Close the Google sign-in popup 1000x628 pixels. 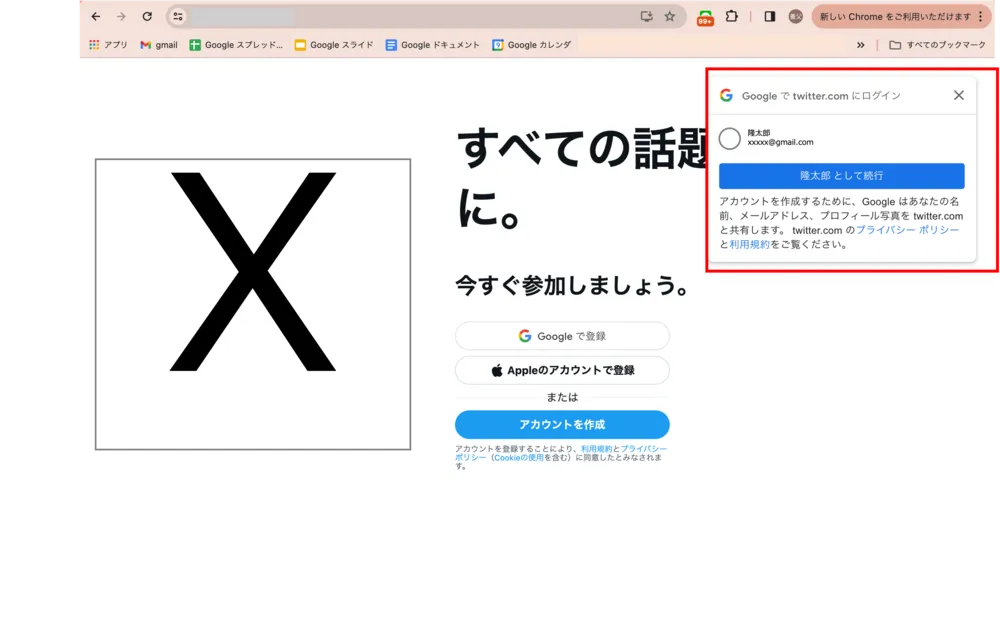pyautogui.click(x=959, y=95)
